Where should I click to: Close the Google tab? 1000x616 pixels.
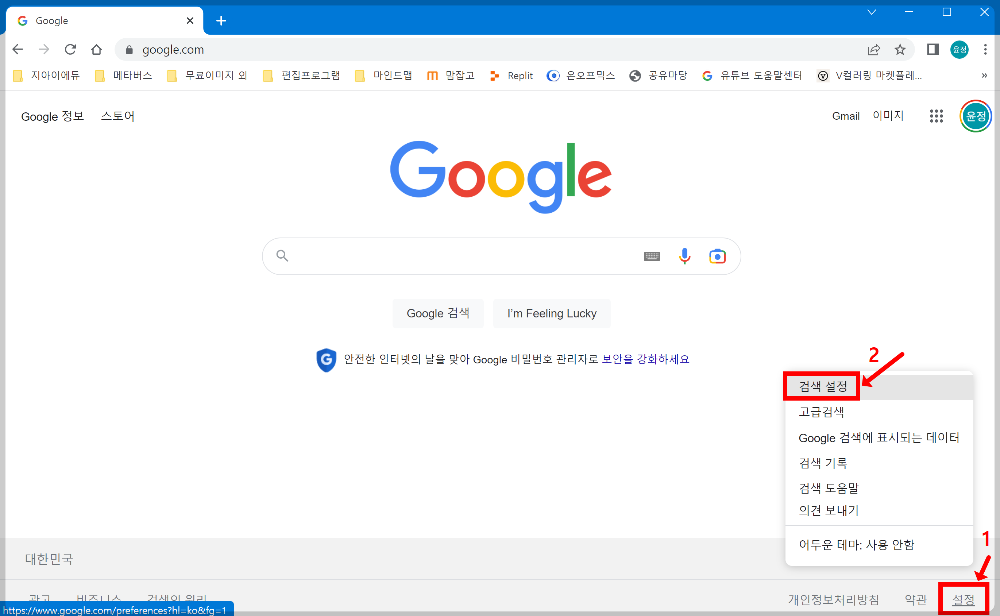click(189, 21)
